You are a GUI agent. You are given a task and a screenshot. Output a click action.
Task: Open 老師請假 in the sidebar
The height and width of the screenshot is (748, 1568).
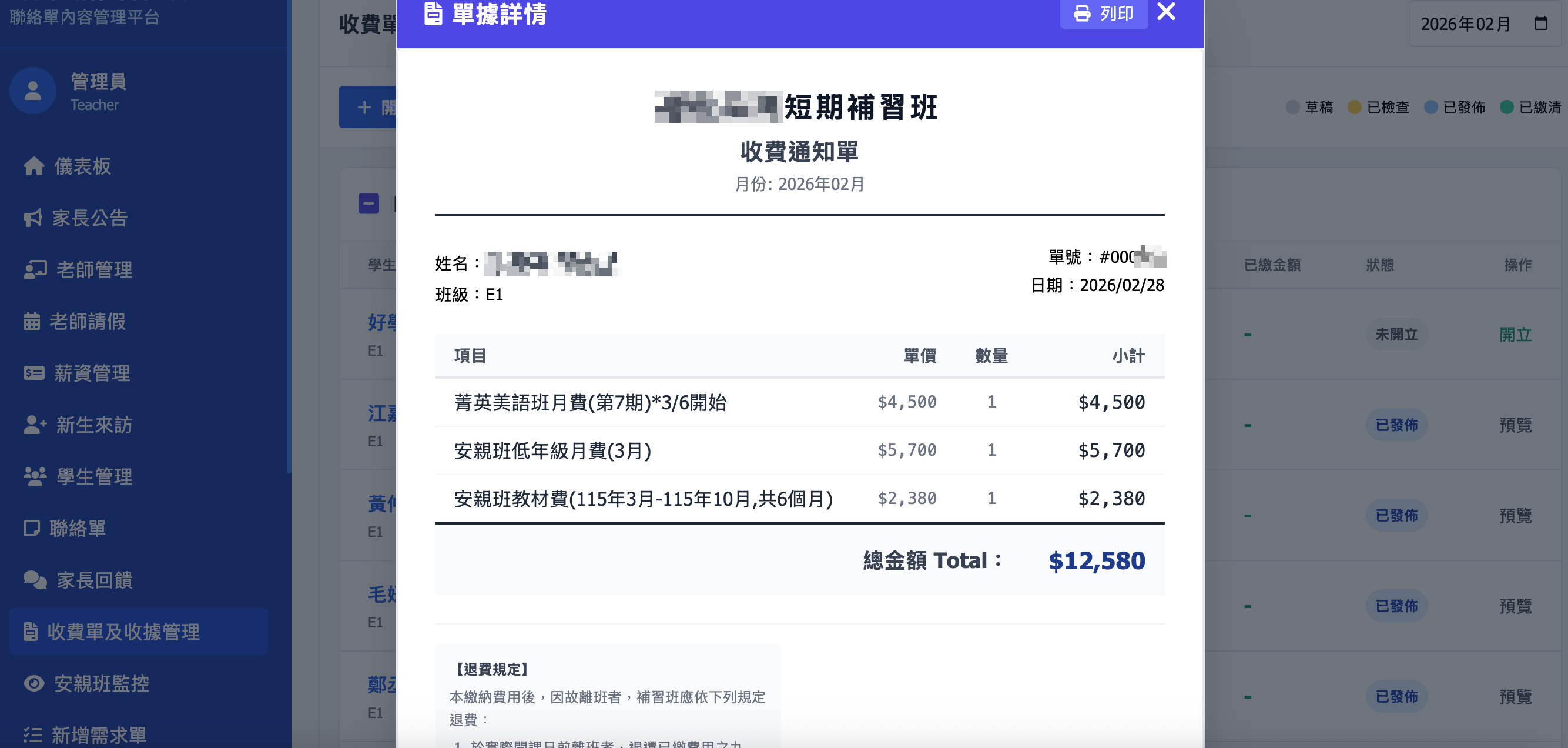139,321
